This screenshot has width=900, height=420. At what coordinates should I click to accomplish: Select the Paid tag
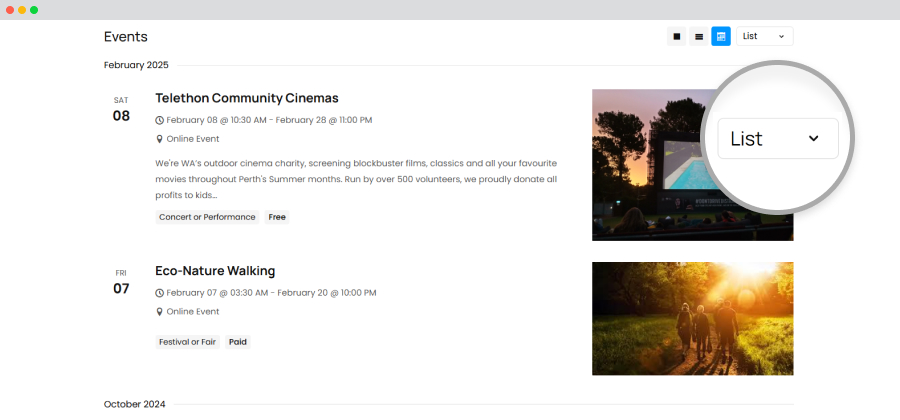pyautogui.click(x=238, y=342)
